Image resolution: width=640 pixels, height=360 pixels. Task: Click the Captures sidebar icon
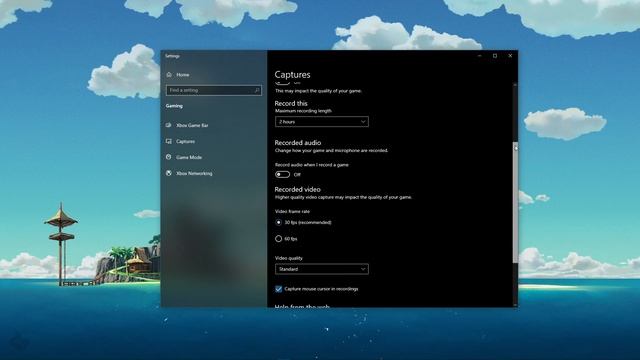(x=169, y=141)
